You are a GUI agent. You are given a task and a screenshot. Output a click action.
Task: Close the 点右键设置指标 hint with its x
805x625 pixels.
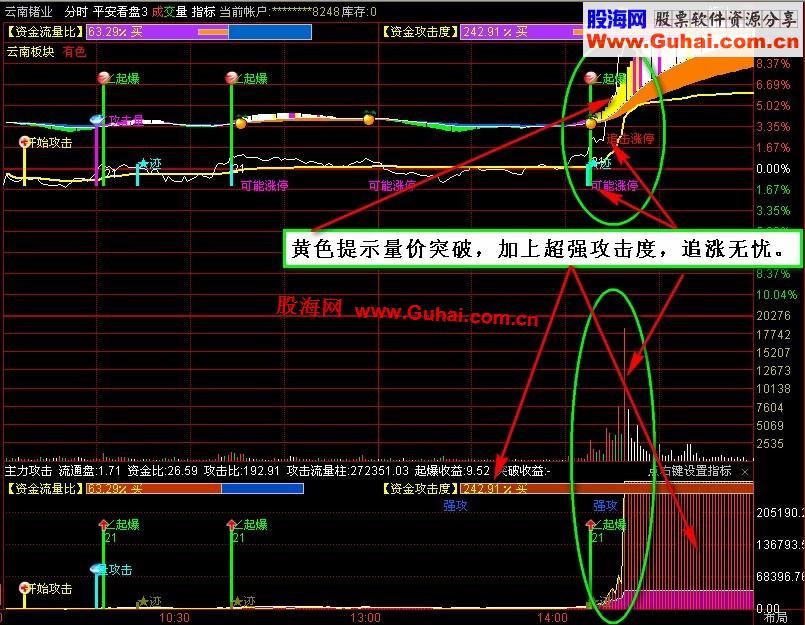click(745, 471)
